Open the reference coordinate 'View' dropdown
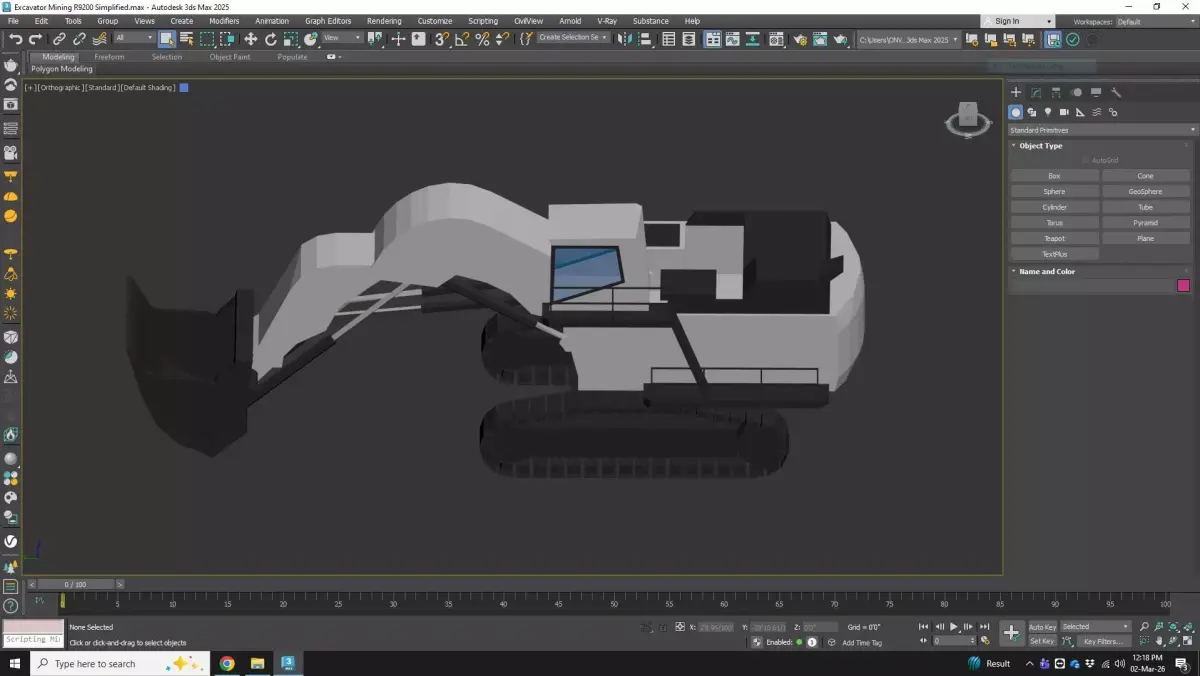 click(x=342, y=38)
